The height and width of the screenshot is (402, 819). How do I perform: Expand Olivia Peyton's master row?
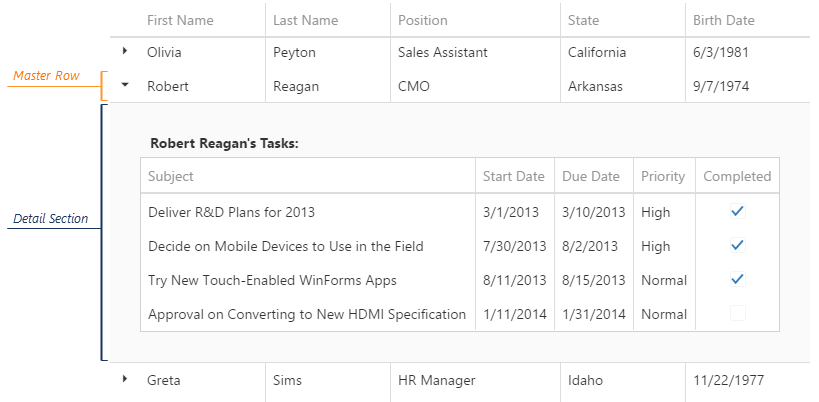(125, 51)
